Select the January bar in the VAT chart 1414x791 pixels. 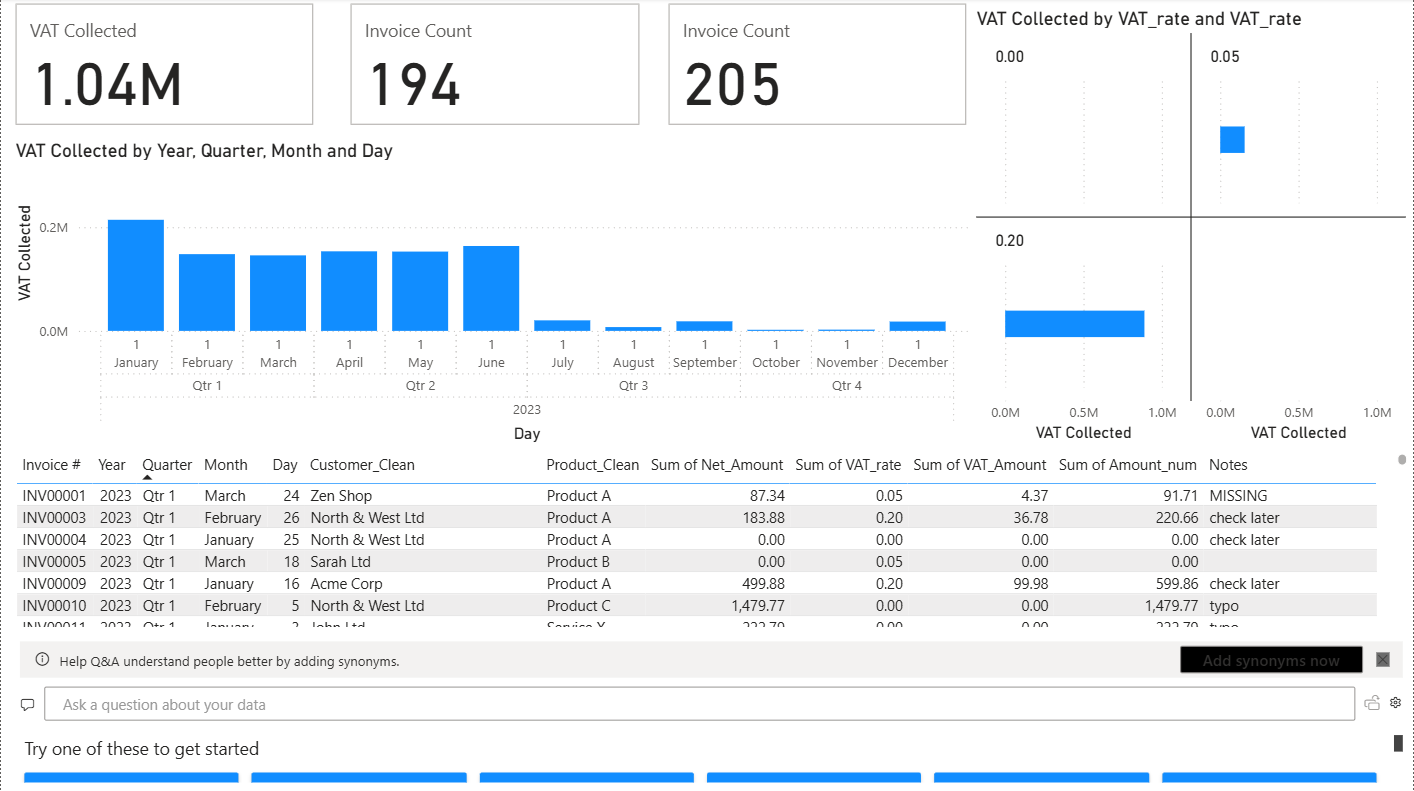coord(135,275)
